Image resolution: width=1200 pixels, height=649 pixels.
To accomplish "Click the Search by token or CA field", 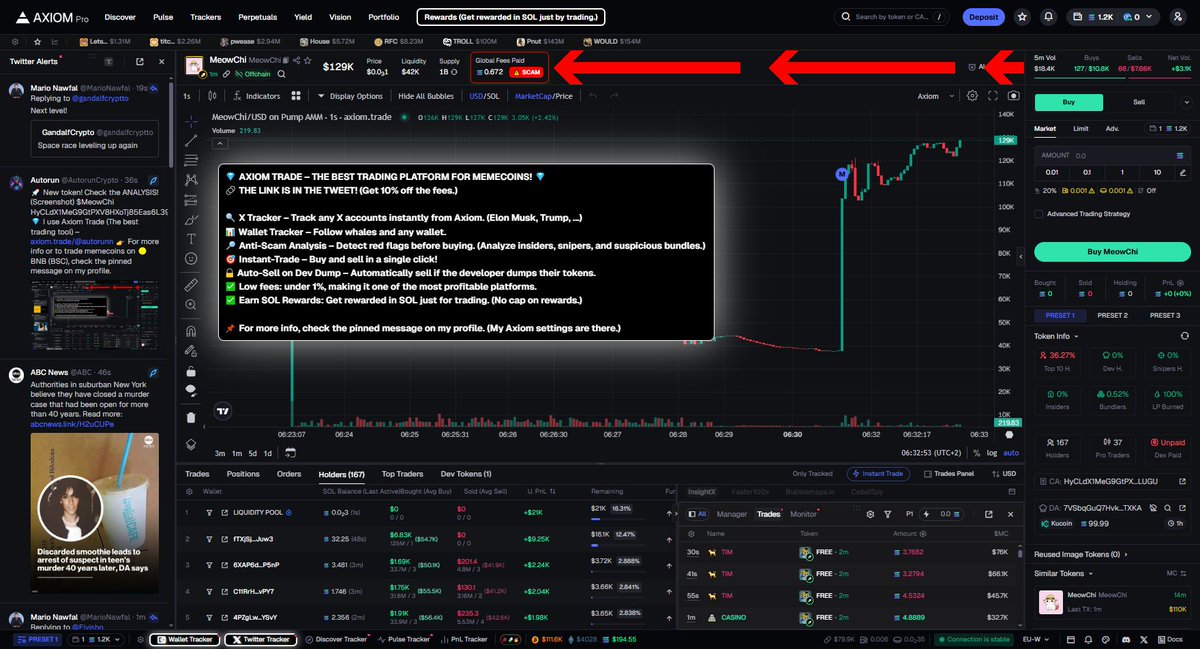I will pos(894,17).
